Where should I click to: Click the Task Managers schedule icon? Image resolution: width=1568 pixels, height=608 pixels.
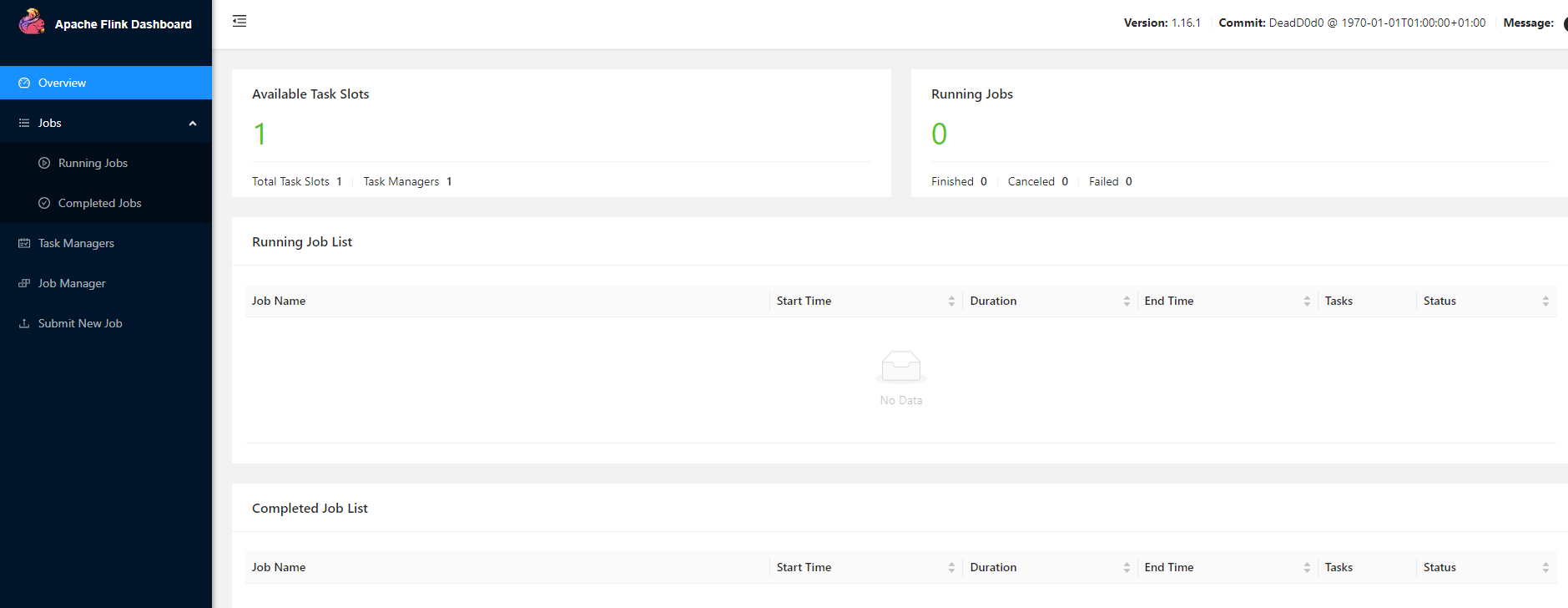tap(24, 243)
